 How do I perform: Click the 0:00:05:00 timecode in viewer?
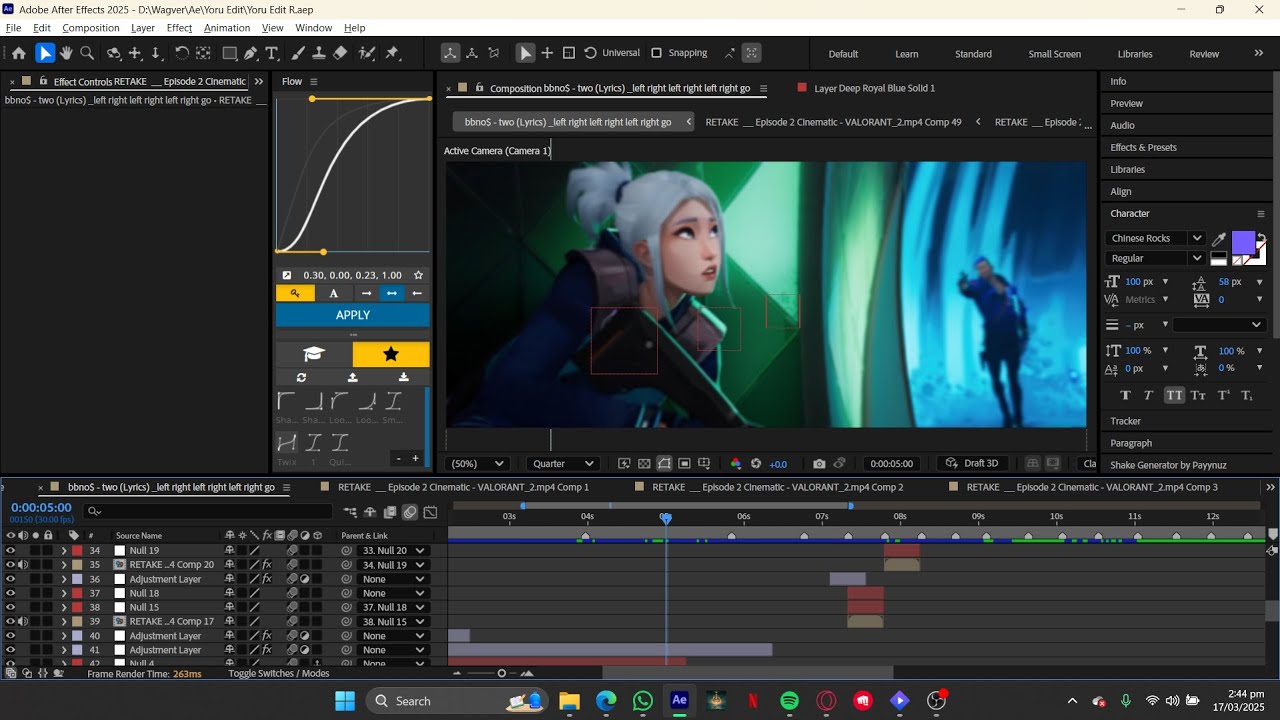pyautogui.click(x=891, y=464)
